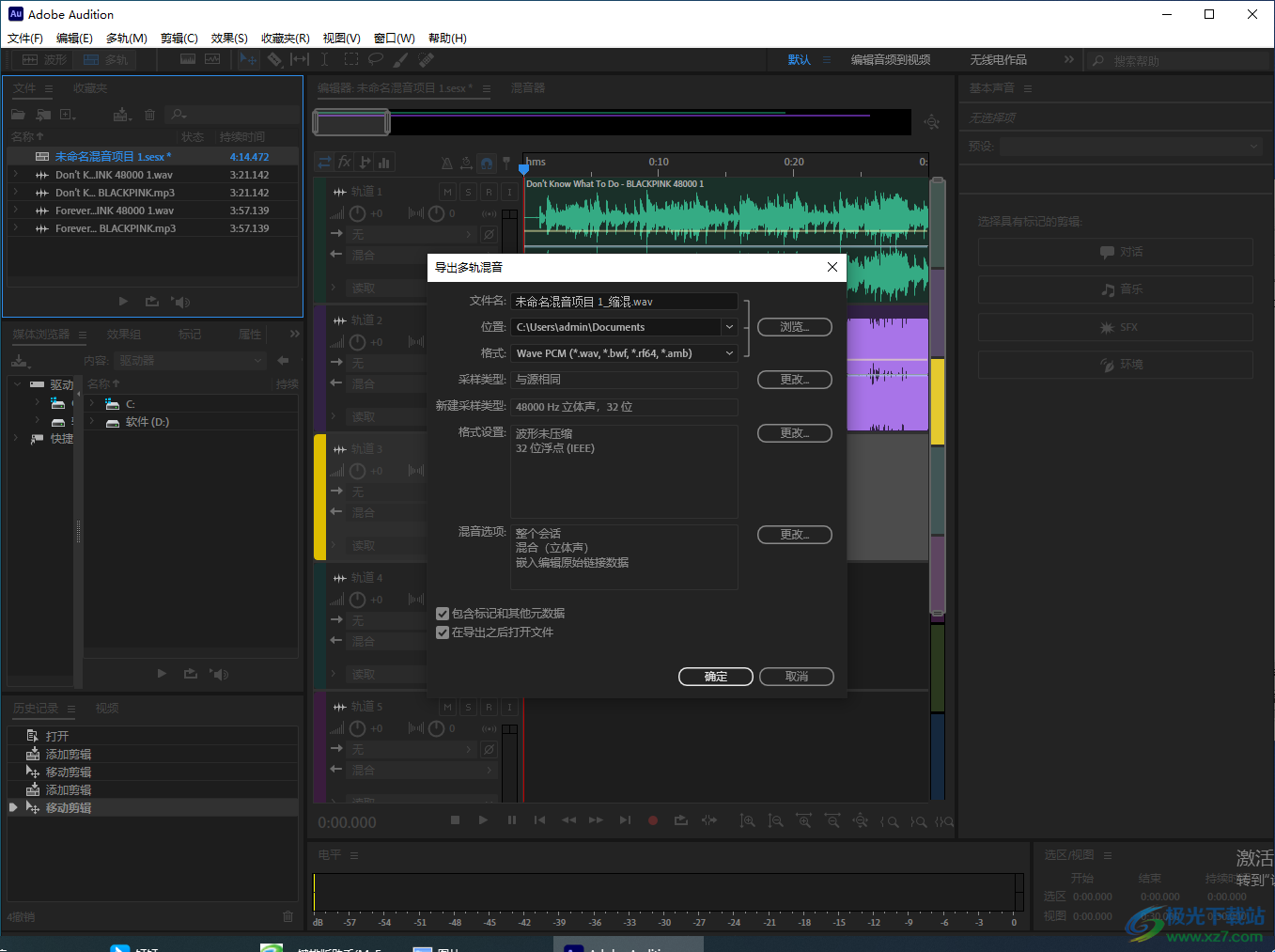1275x952 pixels.
Task: Switch to the Mixer (混音器) tab
Action: point(528,88)
